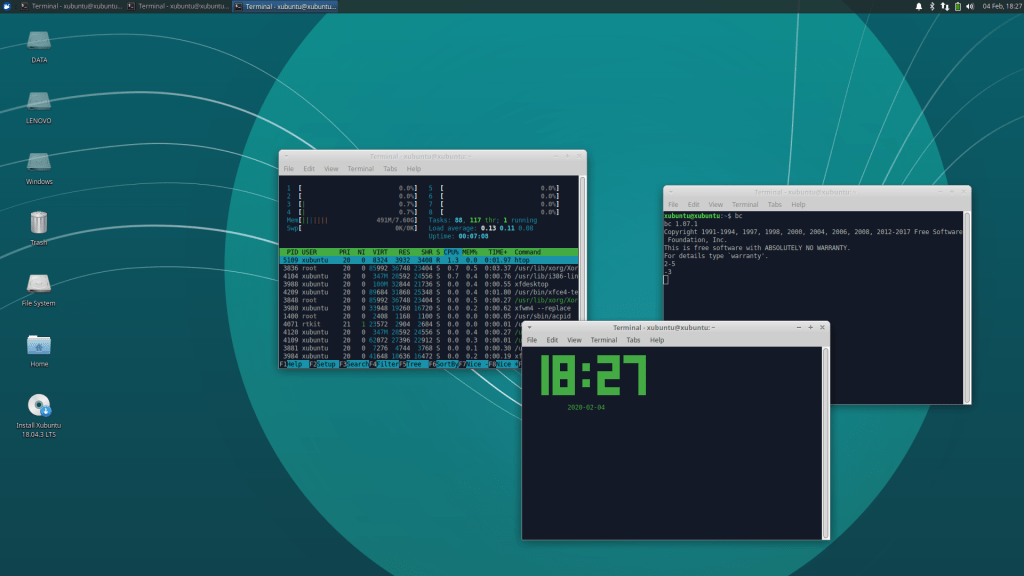Open the LENOVO drive desktop icon

point(39,102)
